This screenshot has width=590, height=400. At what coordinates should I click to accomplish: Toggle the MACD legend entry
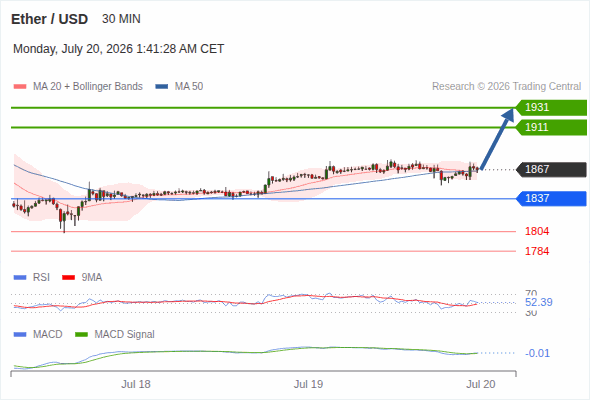[x=38, y=334]
